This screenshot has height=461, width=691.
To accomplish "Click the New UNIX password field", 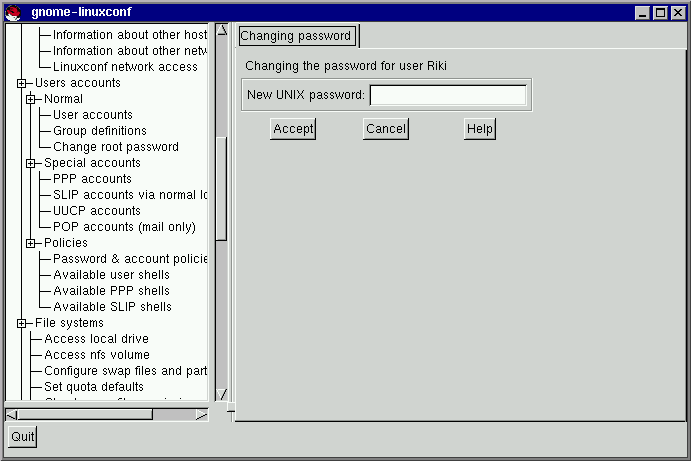I will (447, 96).
